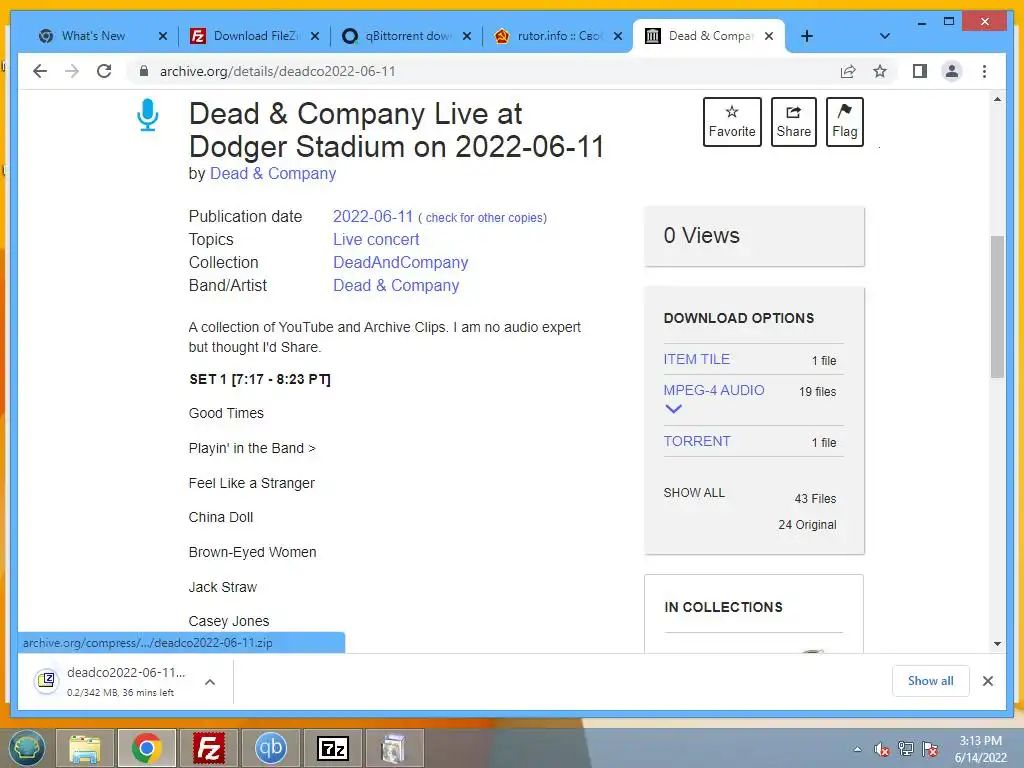Click the Action Center flag icon
Image resolution: width=1024 pixels, height=768 pixels.
pos(930,749)
